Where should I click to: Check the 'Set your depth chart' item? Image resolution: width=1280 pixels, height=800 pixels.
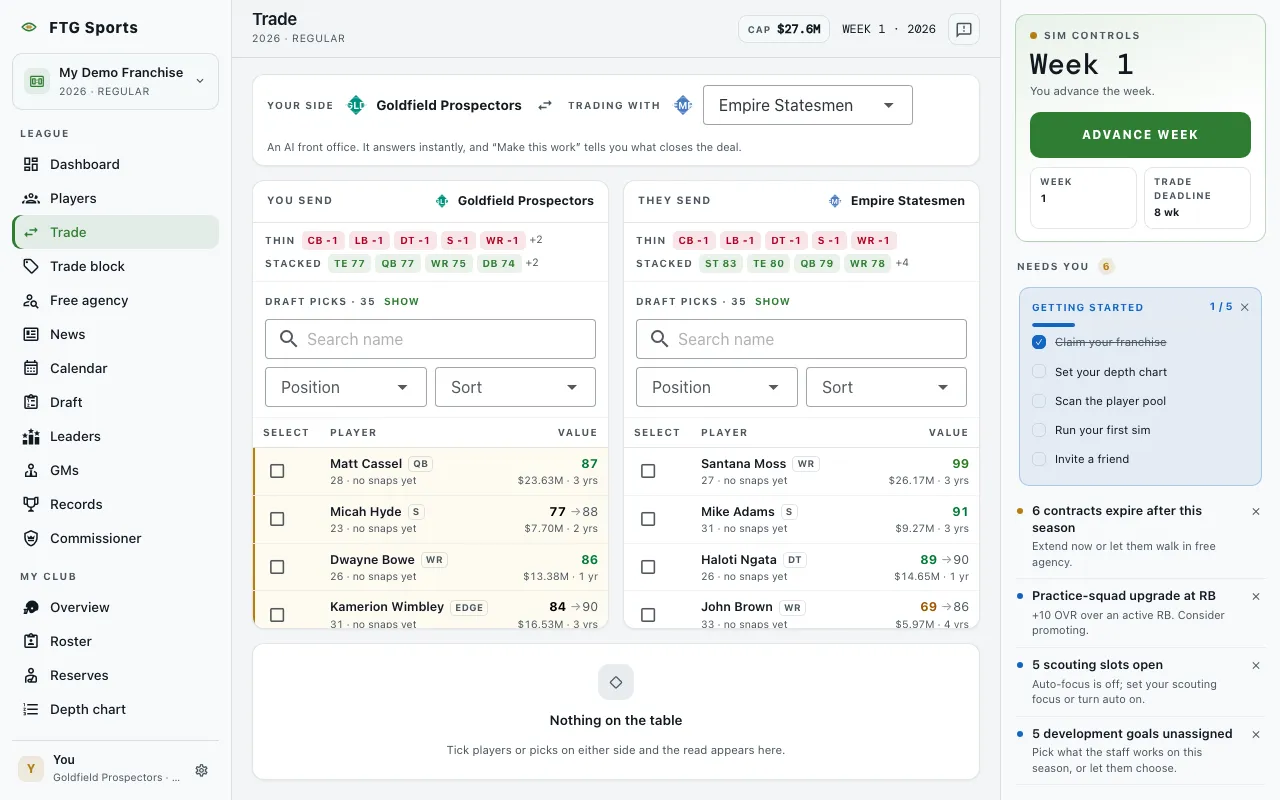coord(1039,371)
